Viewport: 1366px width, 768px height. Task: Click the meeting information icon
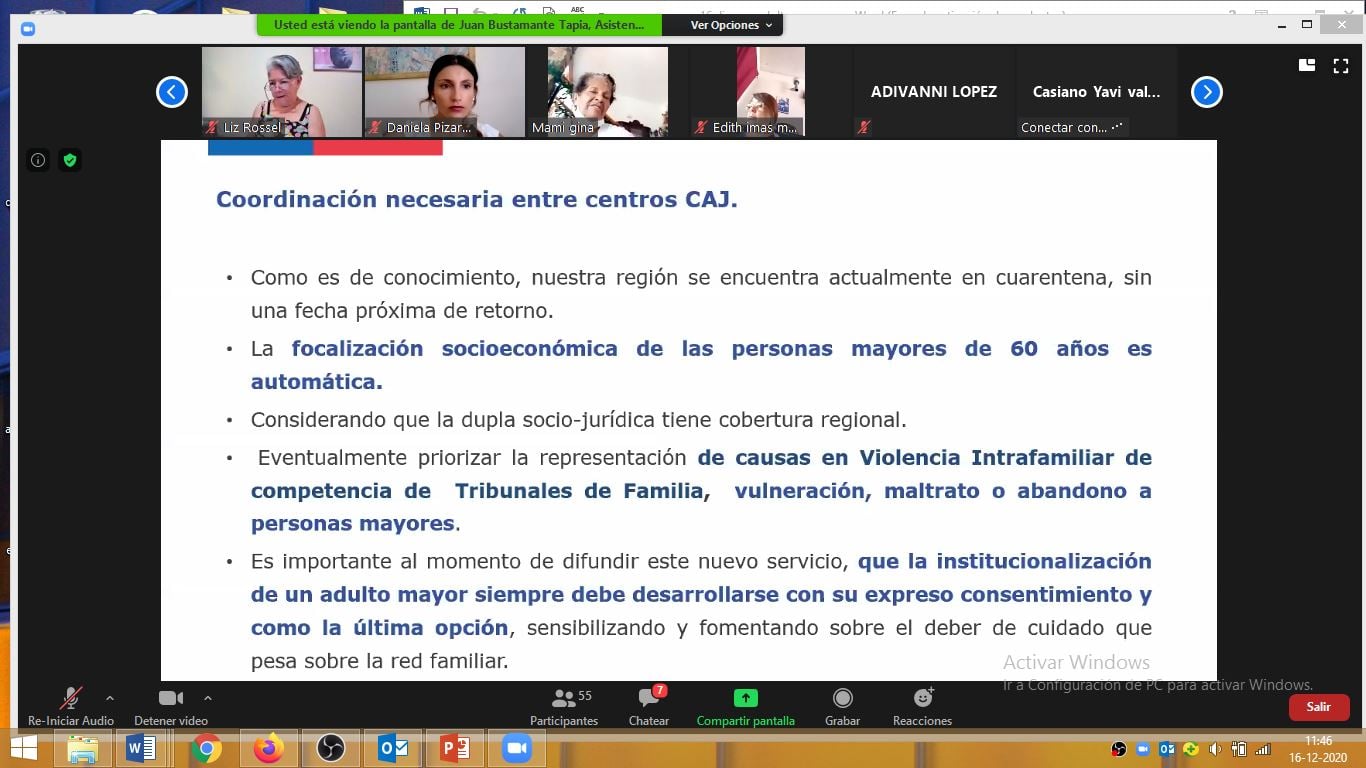(x=38, y=160)
